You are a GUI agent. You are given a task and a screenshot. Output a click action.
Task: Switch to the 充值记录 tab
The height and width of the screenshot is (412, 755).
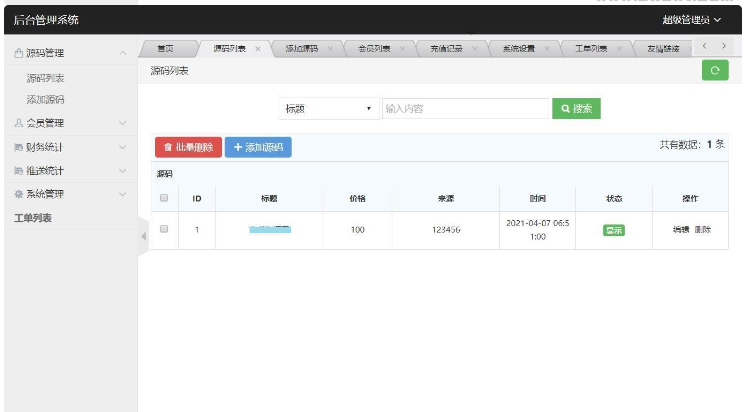pos(446,49)
